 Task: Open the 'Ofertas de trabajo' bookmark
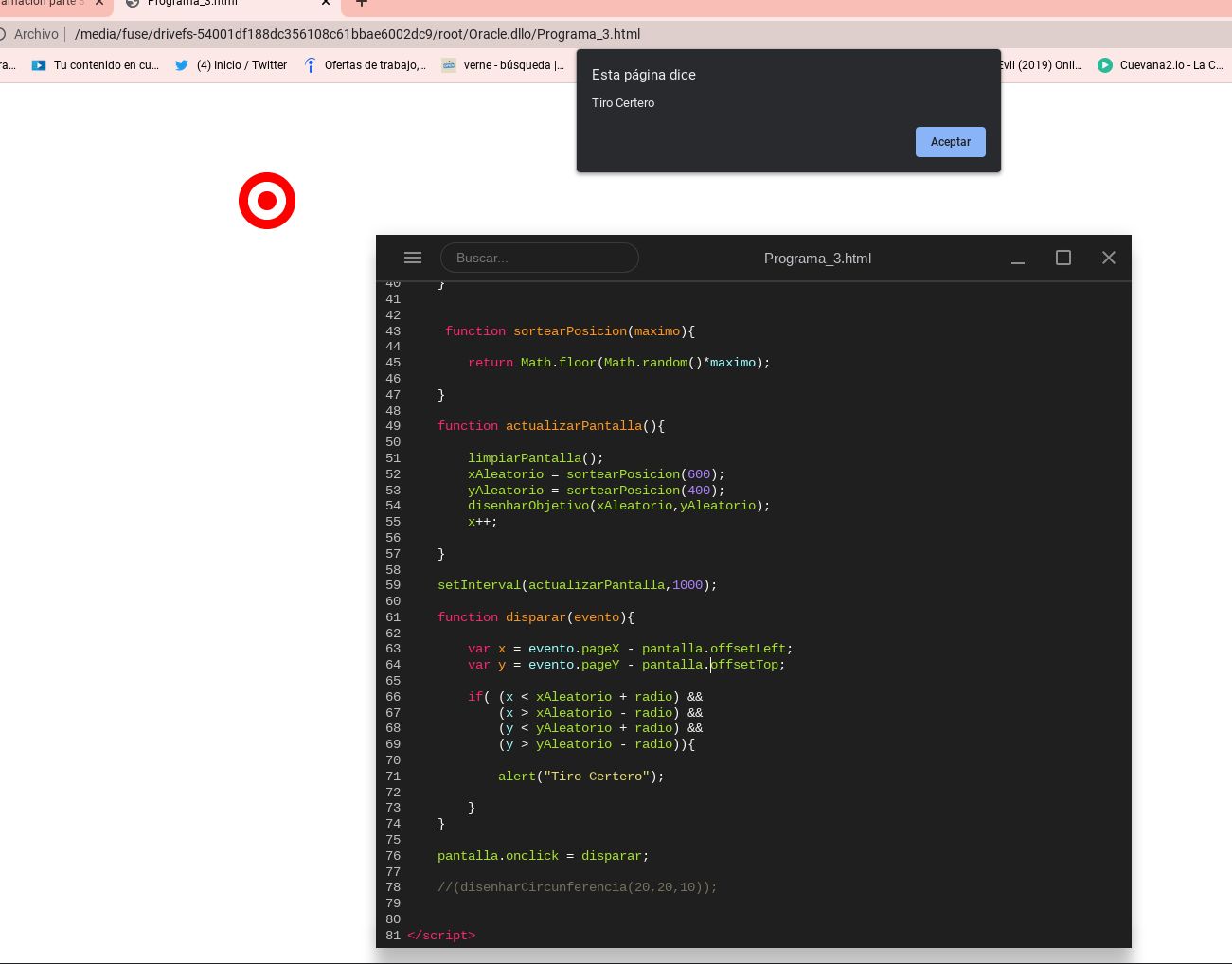pyautogui.click(x=365, y=65)
